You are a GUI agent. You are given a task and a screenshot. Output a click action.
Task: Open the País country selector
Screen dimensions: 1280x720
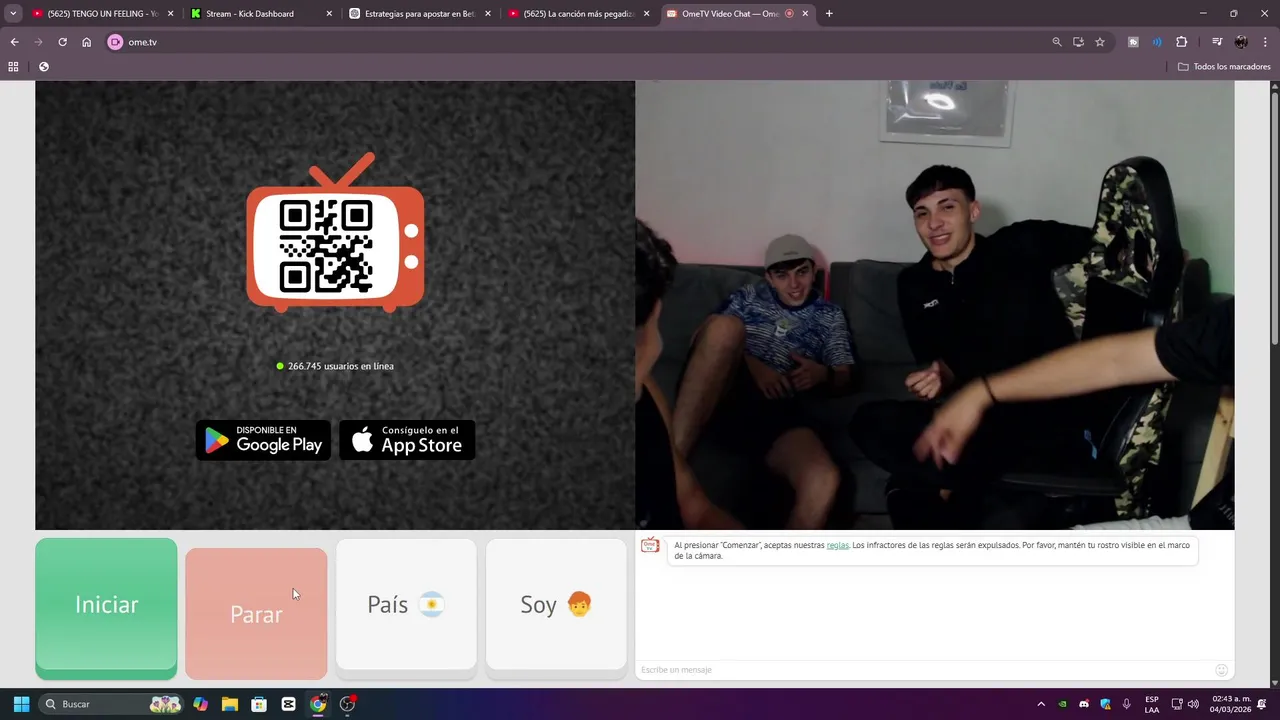click(x=406, y=605)
